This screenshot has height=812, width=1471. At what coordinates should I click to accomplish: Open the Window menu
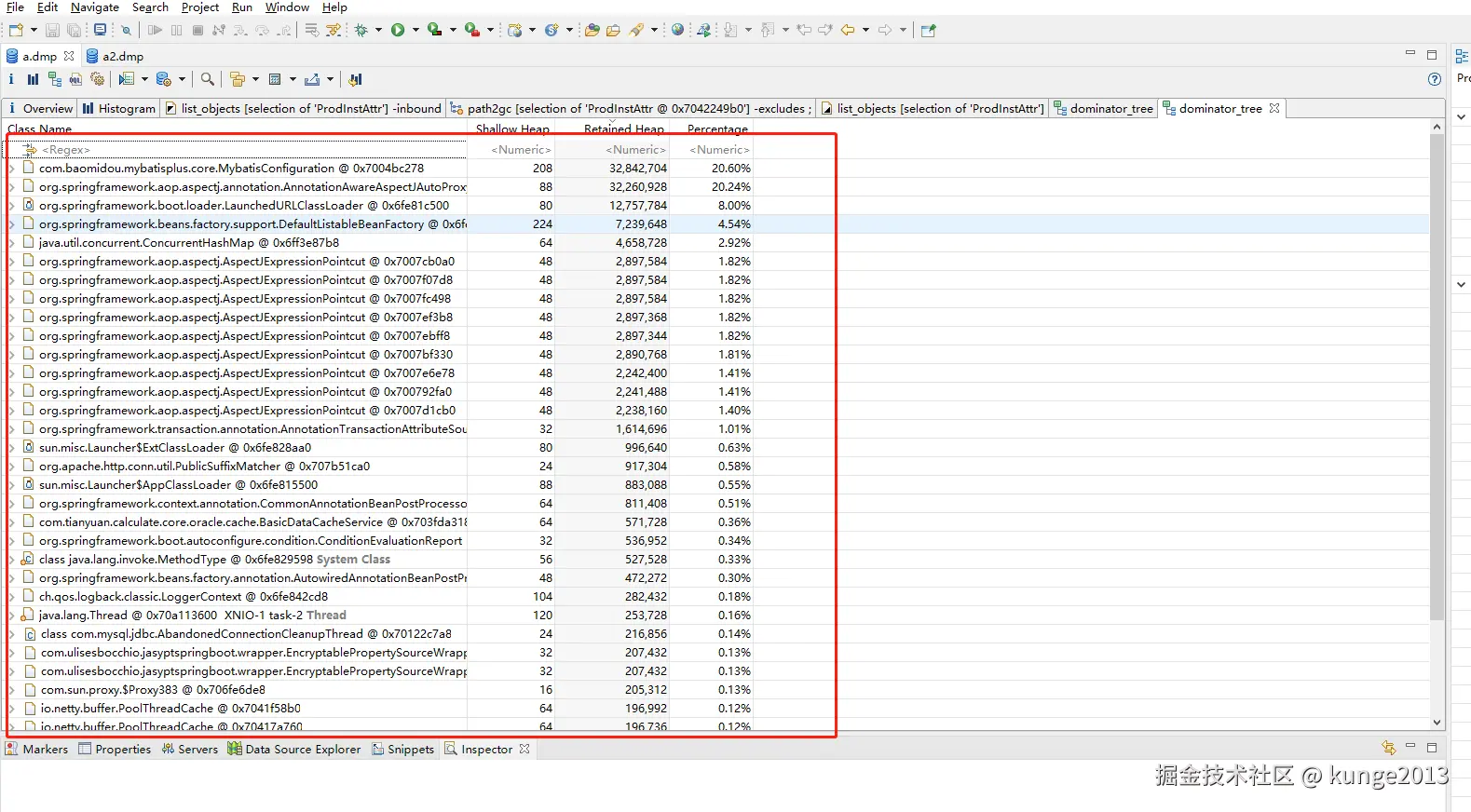click(x=287, y=7)
